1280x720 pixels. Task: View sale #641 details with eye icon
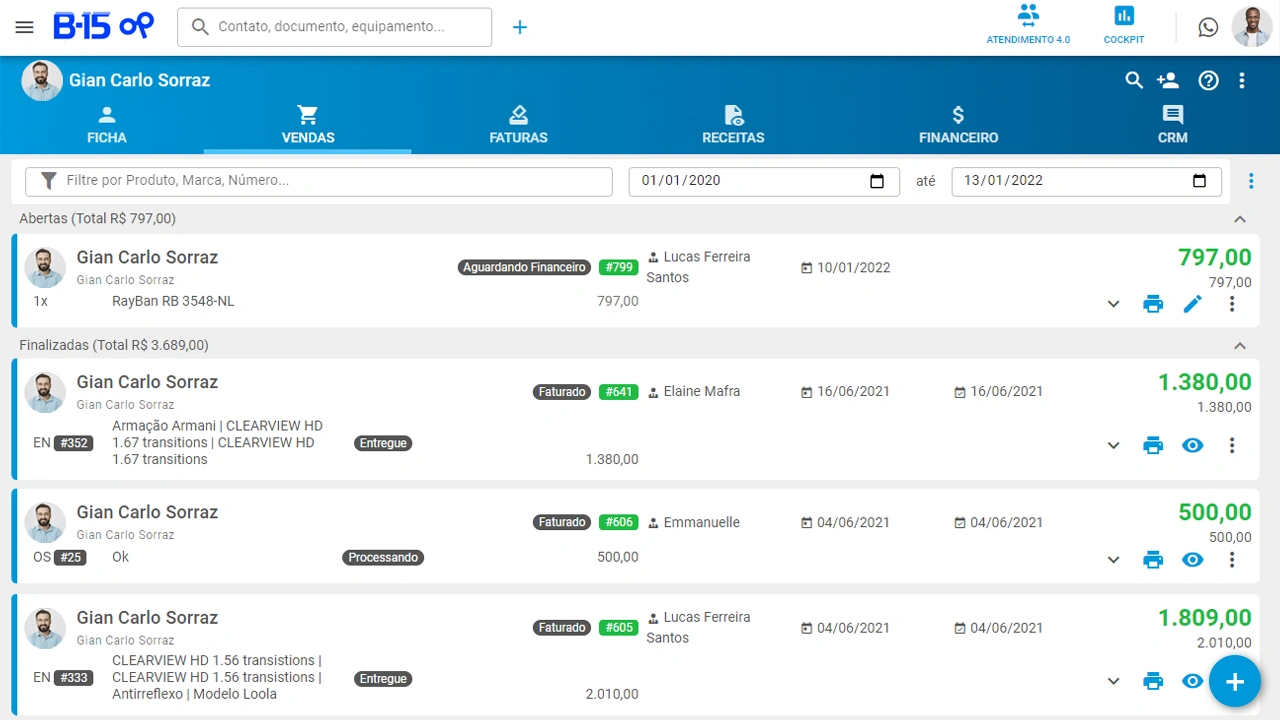(x=1192, y=445)
